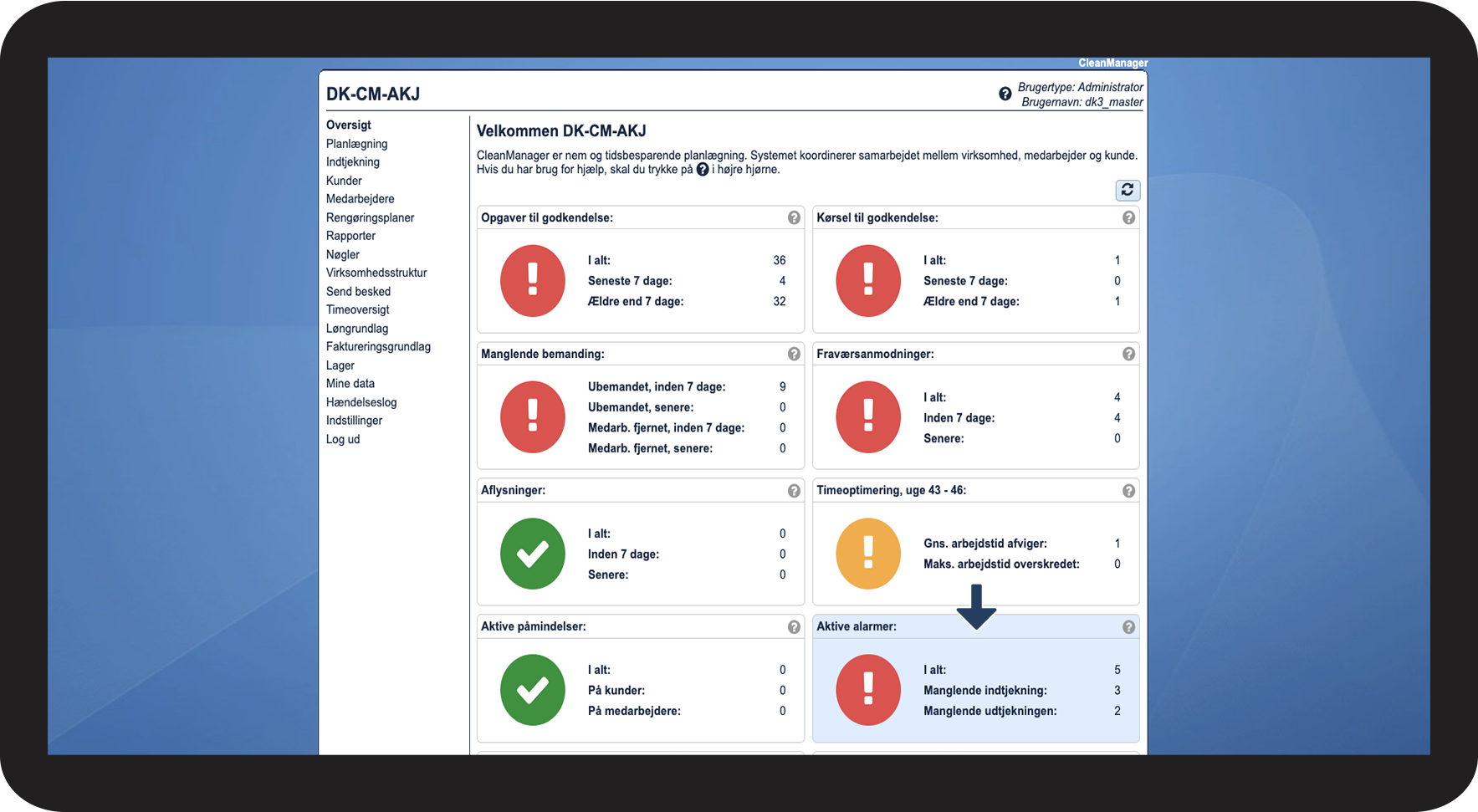Screen dimensions: 1478x812
Task: Open Indstillinger menu entry
Action: pyautogui.click(x=354, y=421)
